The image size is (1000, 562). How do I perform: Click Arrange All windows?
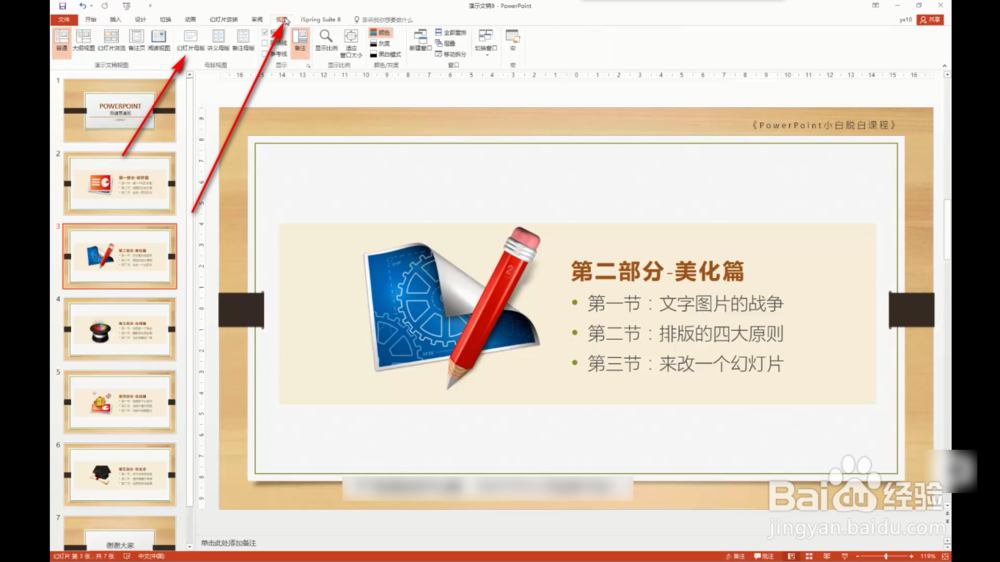tap(450, 33)
